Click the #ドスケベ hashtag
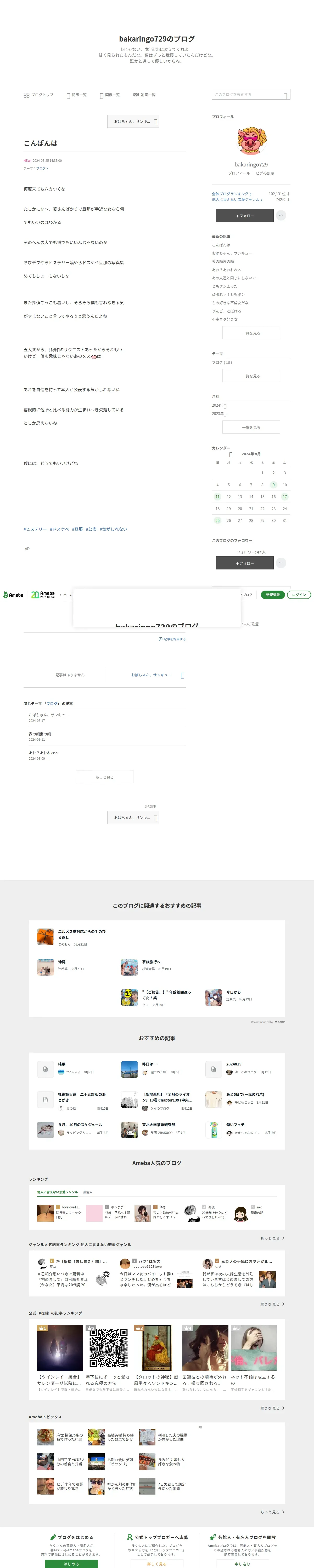The image size is (314, 1568). coord(59,529)
